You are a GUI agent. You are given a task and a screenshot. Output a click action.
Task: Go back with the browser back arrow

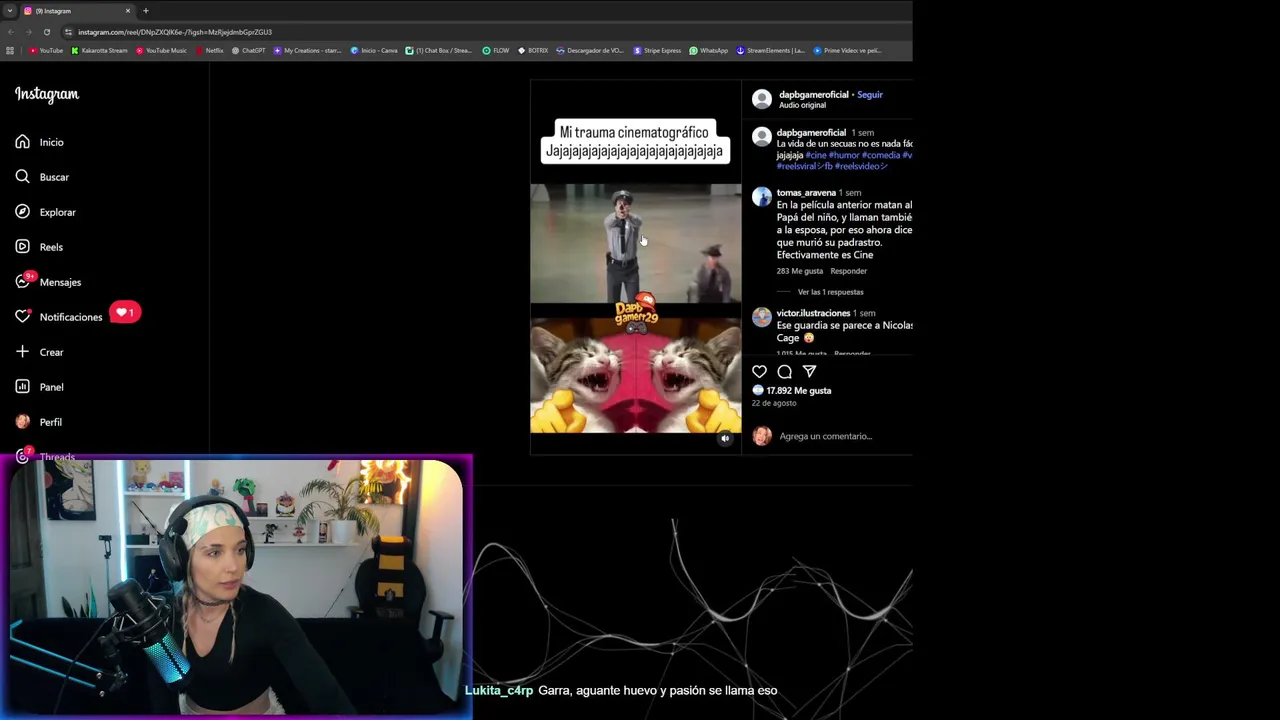pyautogui.click(x=11, y=32)
